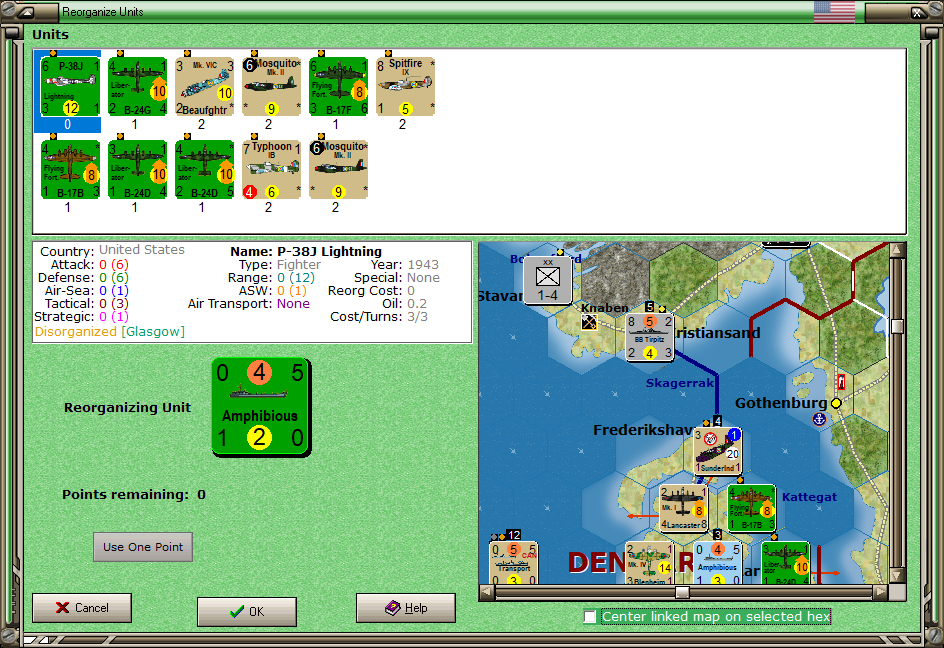Image resolution: width=944 pixels, height=648 pixels.
Task: Click the map scroll up arrow
Action: pos(897,249)
